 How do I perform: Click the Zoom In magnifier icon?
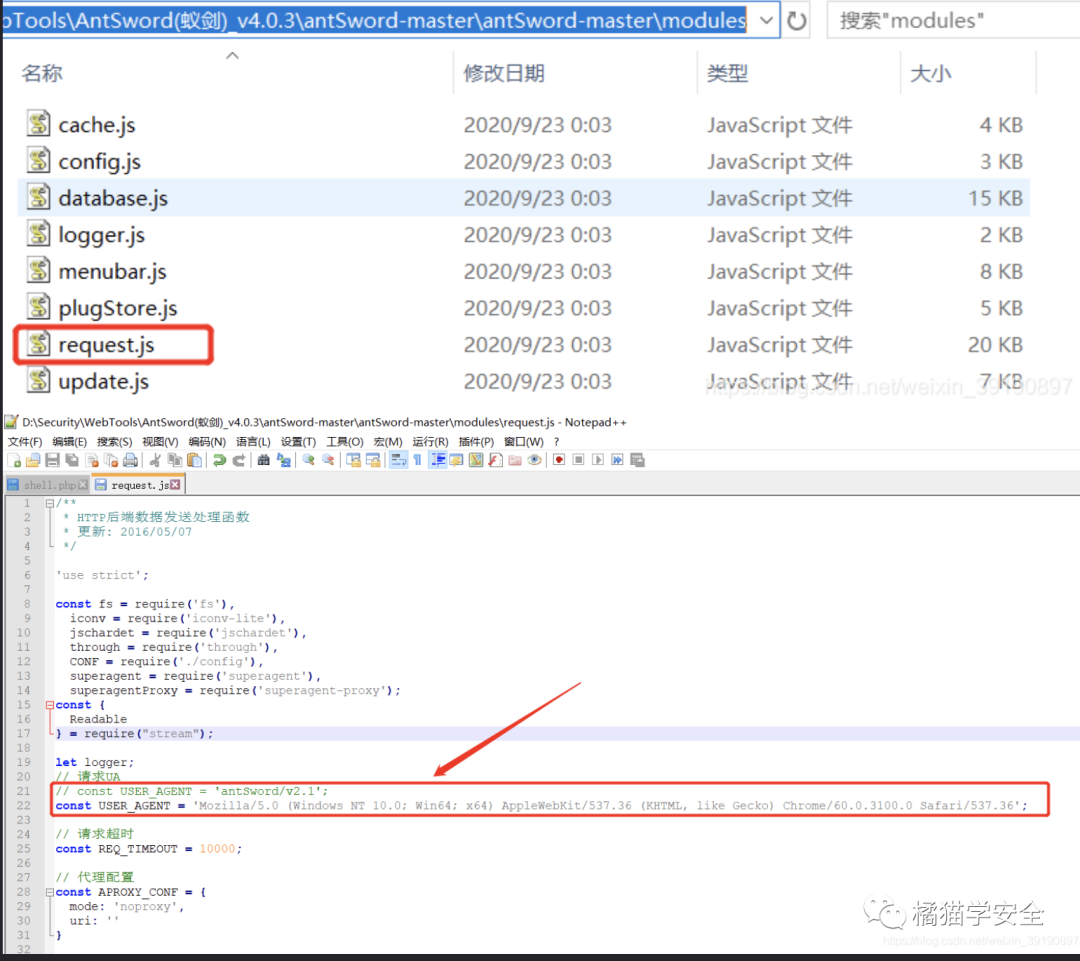point(309,460)
